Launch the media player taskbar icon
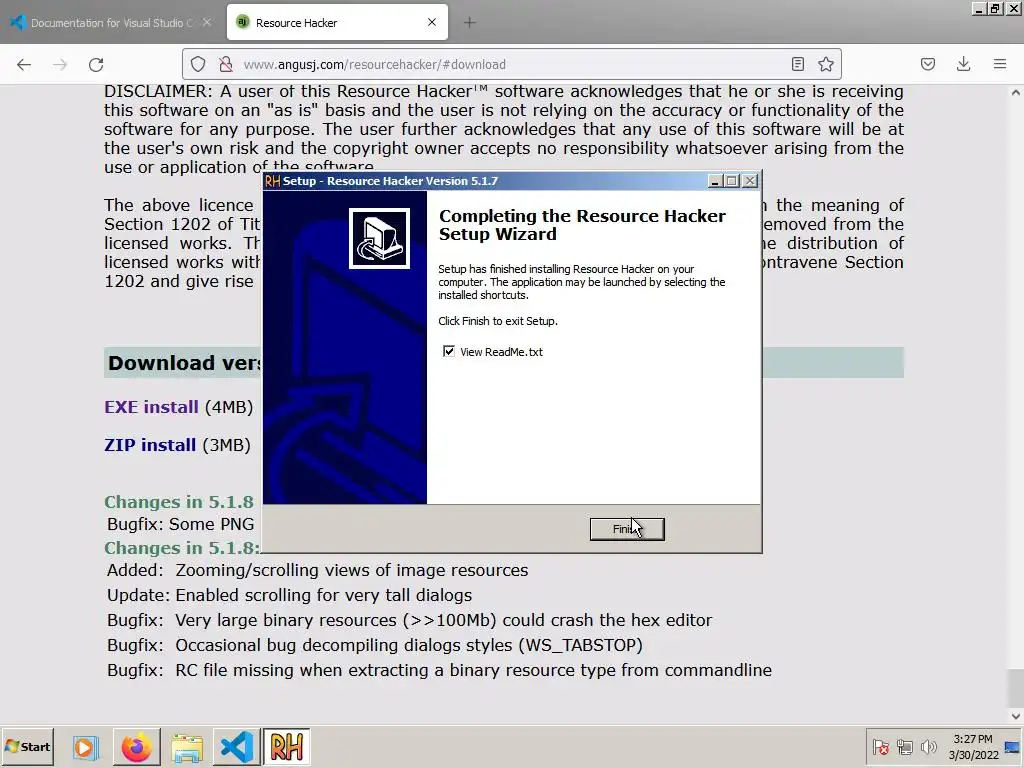Image resolution: width=1024 pixels, height=768 pixels. coord(85,746)
